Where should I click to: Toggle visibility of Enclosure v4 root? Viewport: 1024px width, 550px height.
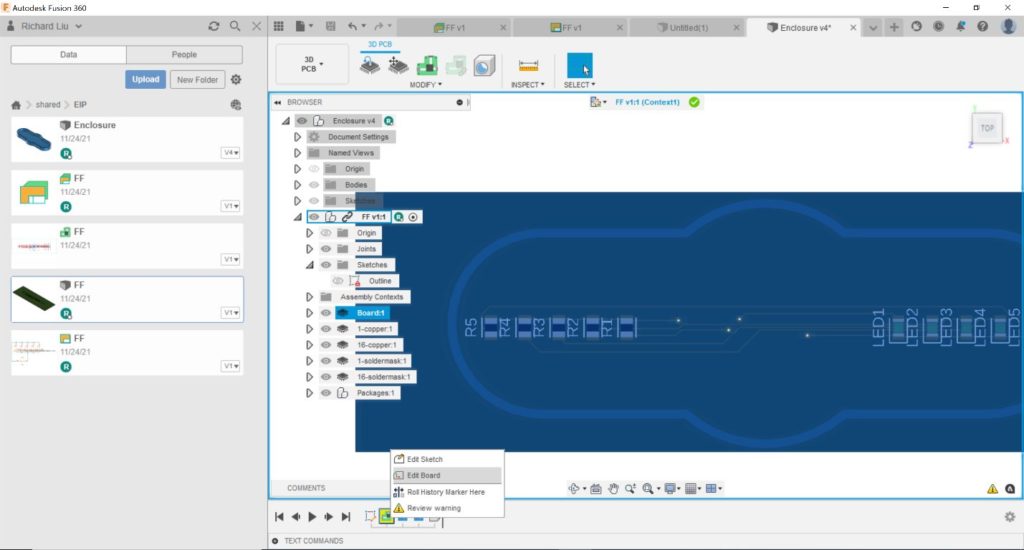click(302, 121)
